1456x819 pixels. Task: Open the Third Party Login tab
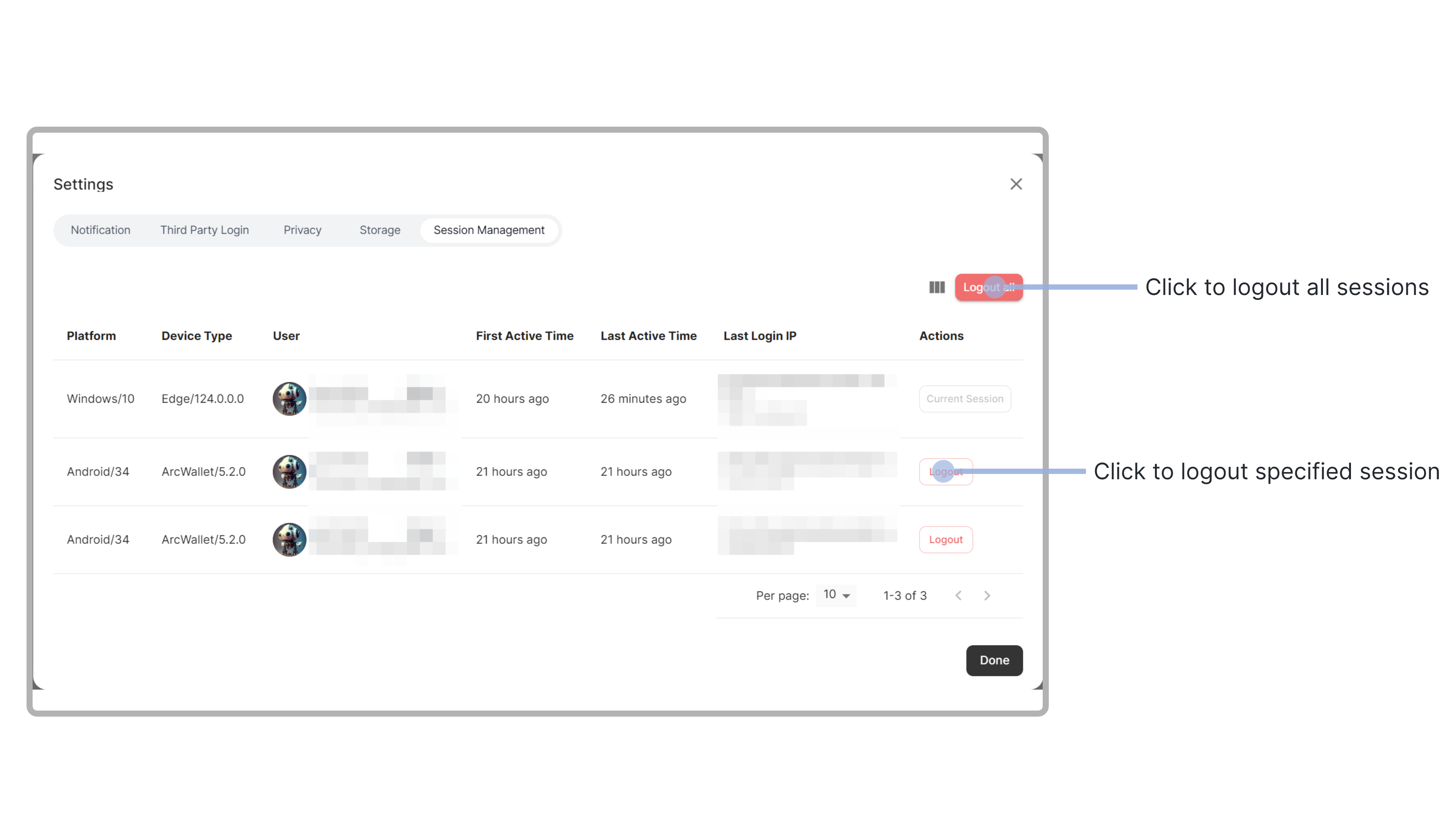pyautogui.click(x=205, y=230)
